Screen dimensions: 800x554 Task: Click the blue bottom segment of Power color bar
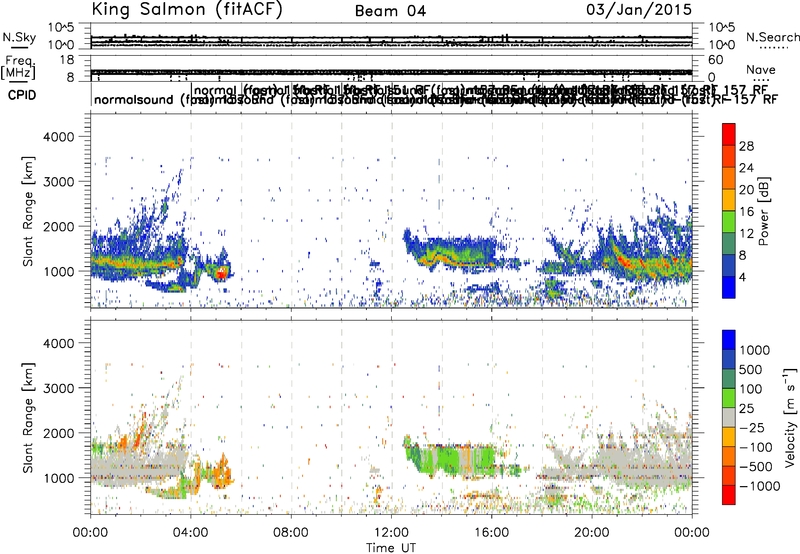coord(729,290)
